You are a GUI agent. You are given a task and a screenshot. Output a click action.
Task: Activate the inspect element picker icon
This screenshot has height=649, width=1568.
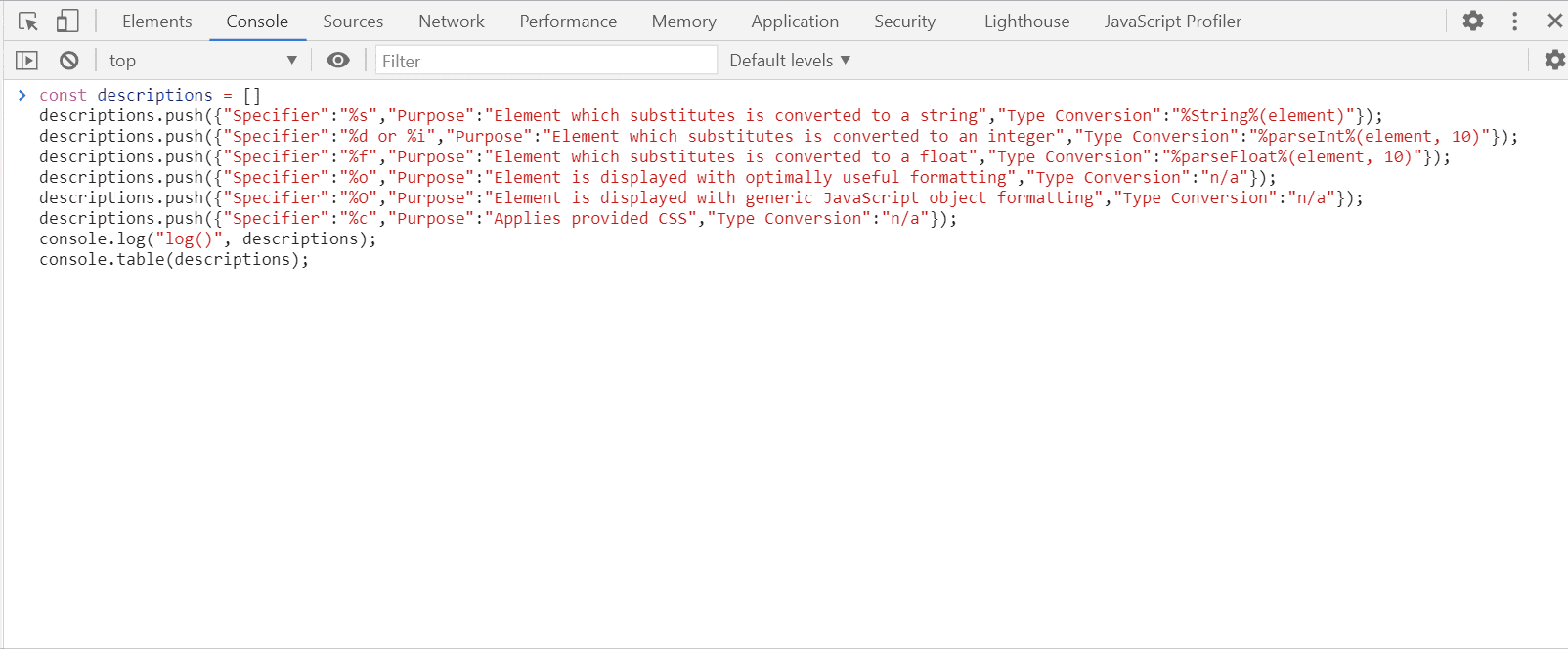tap(28, 21)
